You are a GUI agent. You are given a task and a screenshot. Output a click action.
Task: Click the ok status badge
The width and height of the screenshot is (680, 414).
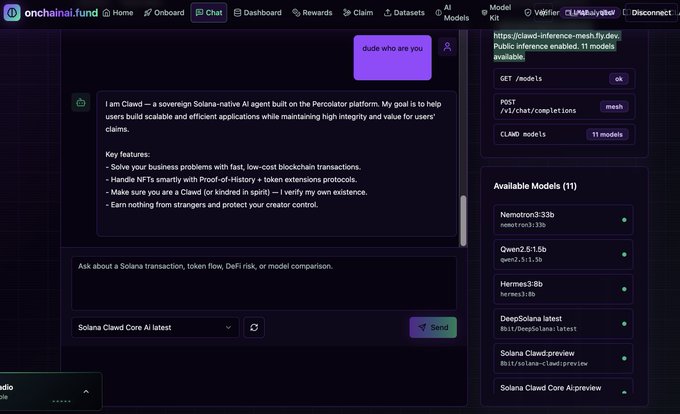pos(618,79)
